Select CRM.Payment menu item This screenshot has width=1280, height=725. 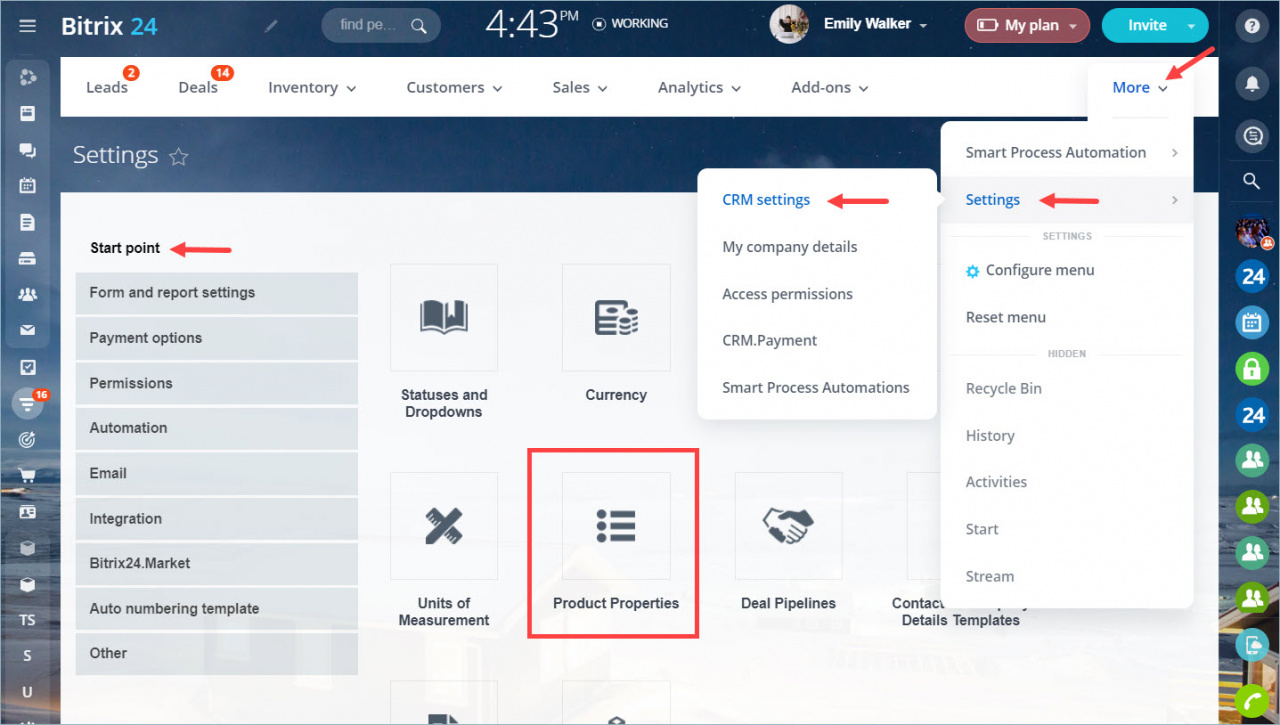pos(770,340)
